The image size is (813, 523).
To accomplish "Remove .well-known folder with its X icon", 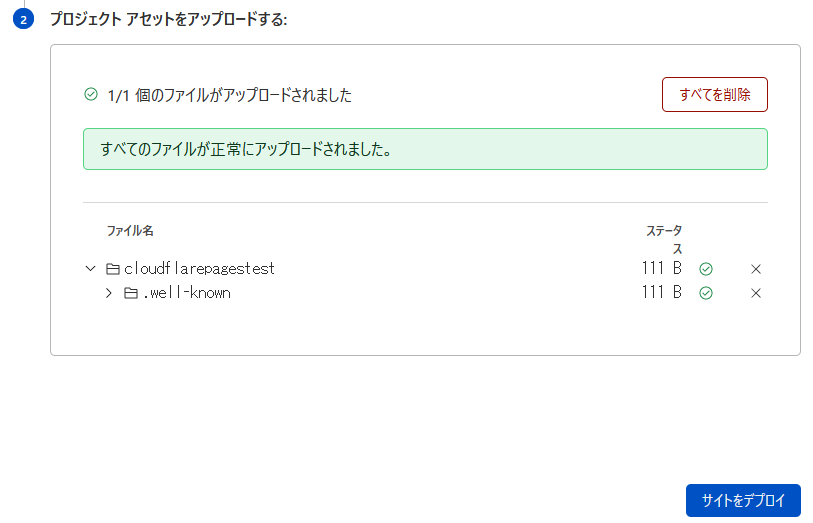I will [x=755, y=293].
